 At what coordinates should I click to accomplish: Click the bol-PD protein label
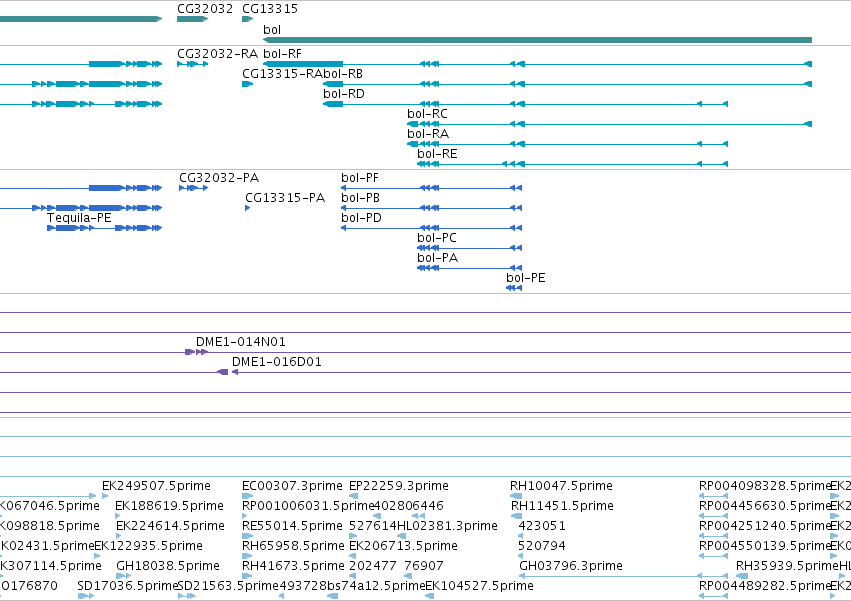pyautogui.click(x=361, y=218)
